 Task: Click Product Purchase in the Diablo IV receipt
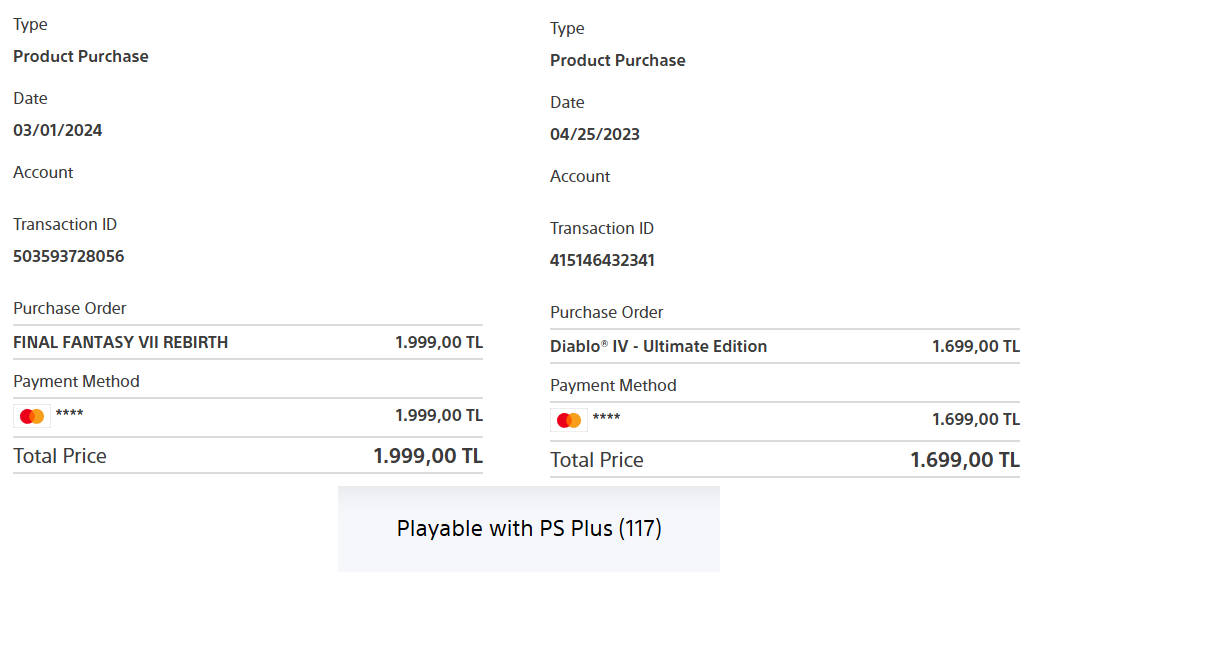pos(618,60)
